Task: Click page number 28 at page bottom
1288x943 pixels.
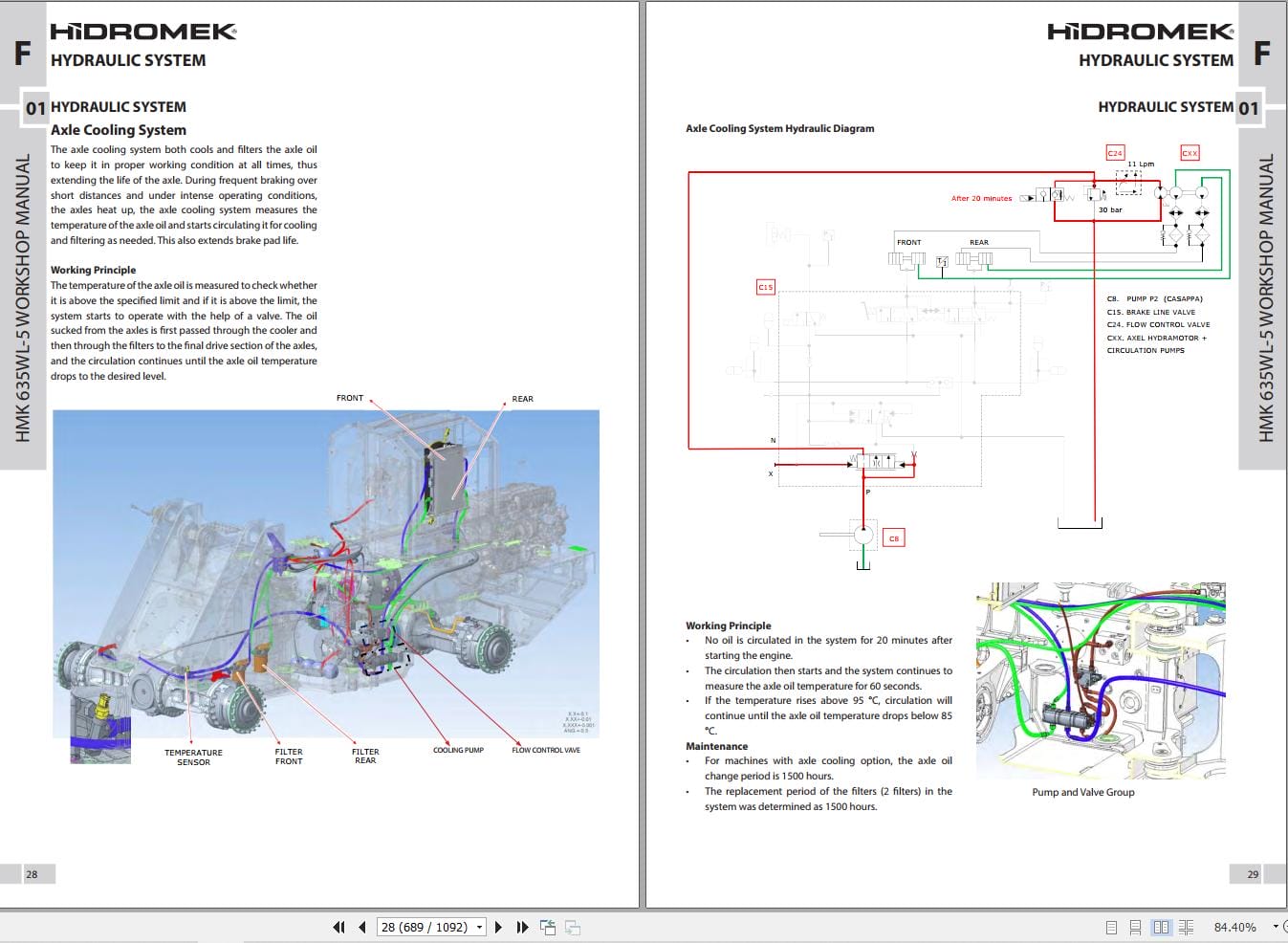Action: point(32,874)
